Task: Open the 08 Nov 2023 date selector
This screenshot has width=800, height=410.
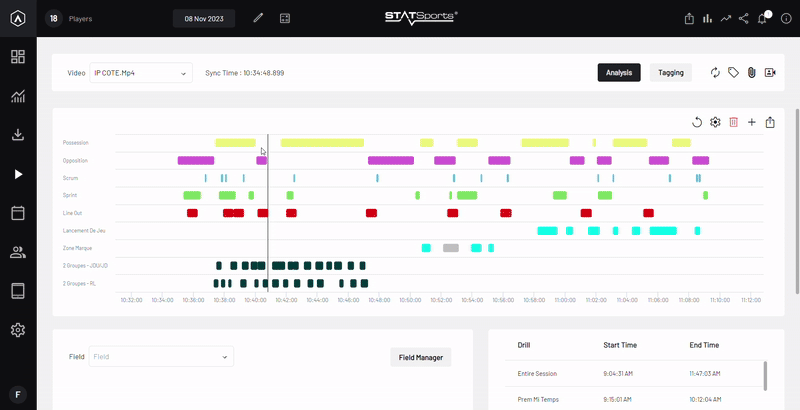Action: click(x=204, y=18)
